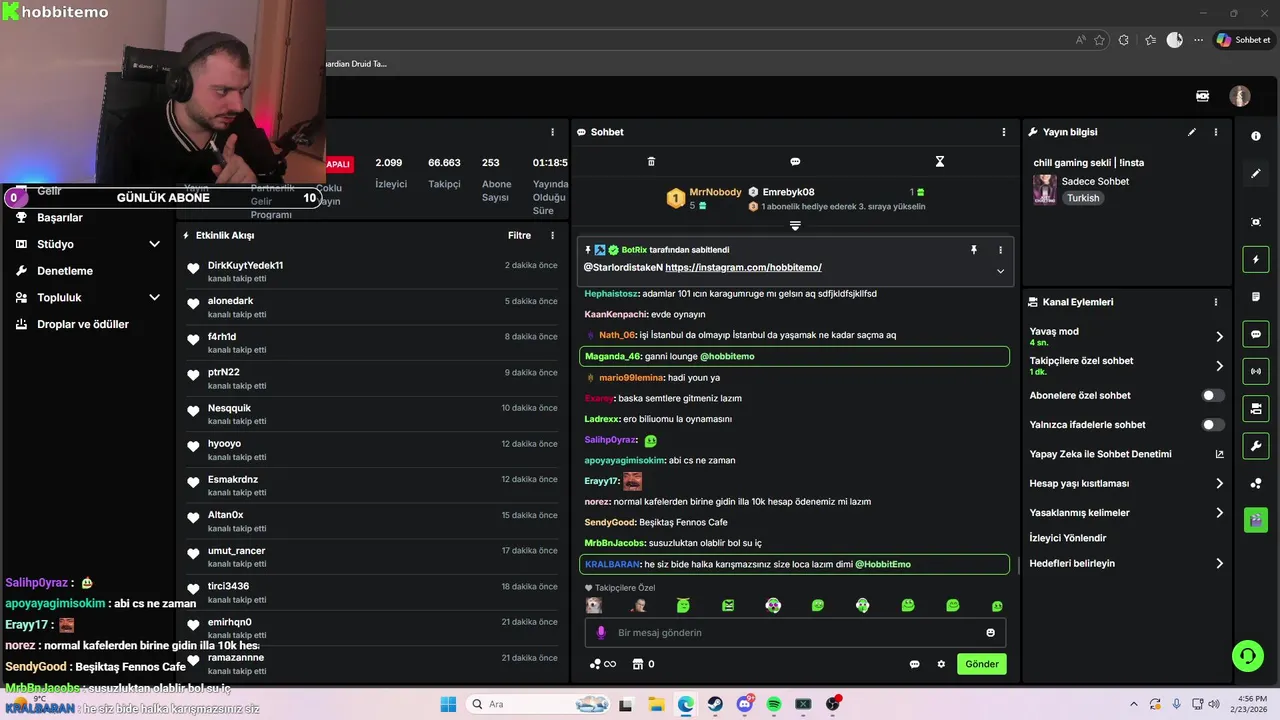
Task: Toggle the lightning bolt sidebar button
Action: [x=1256, y=260]
